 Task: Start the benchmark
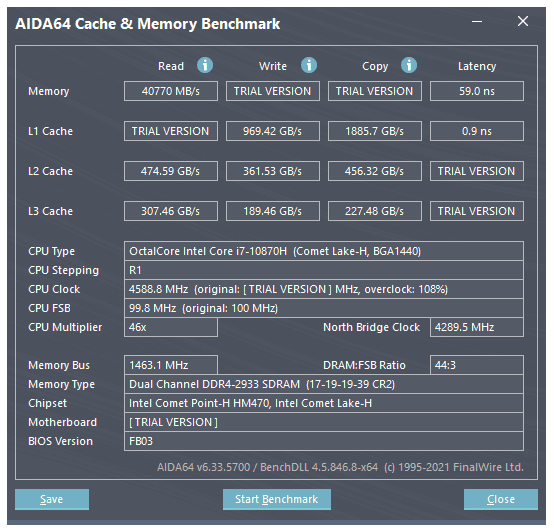tap(277, 499)
